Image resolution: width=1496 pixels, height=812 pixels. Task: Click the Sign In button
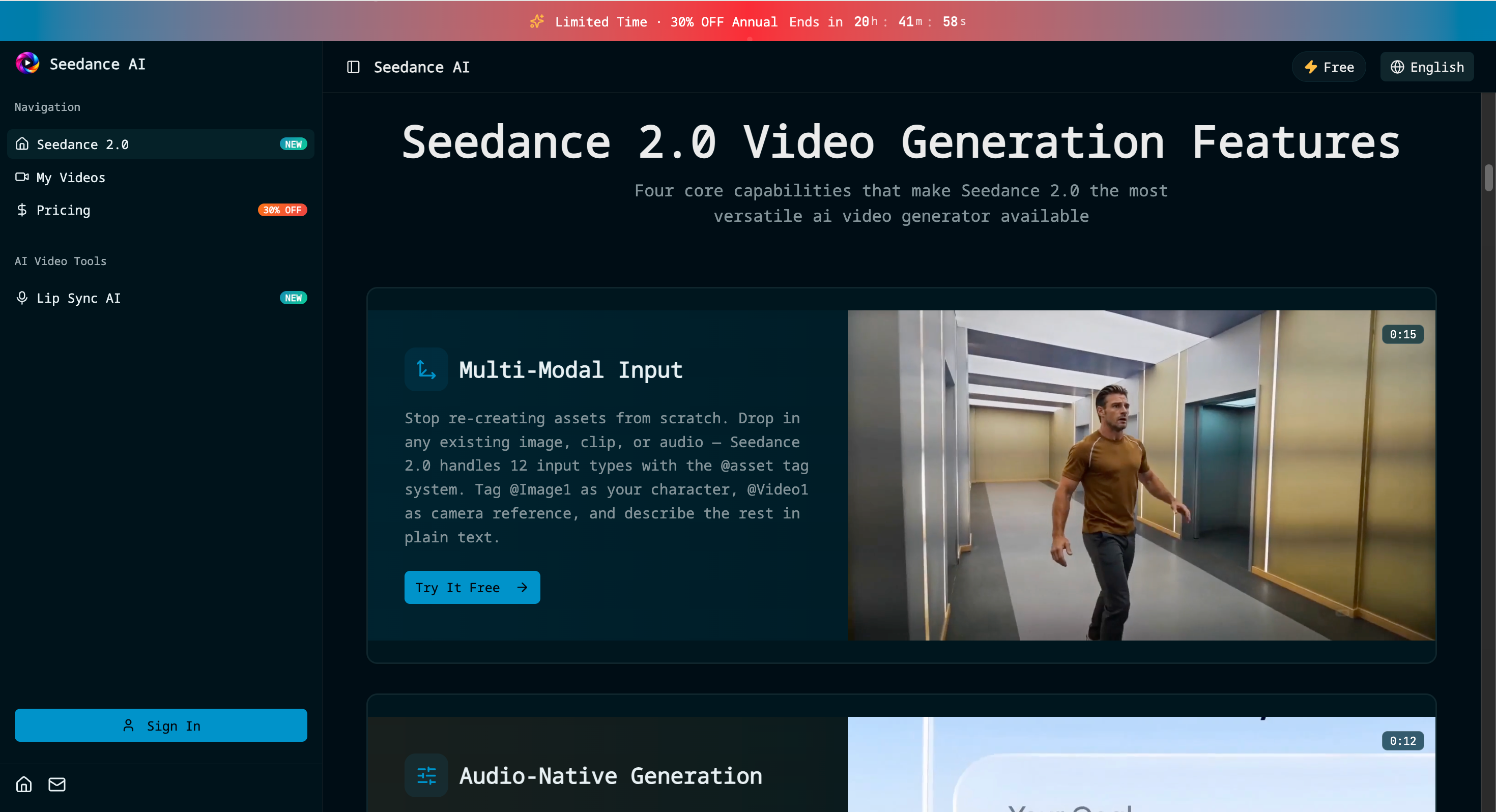(161, 726)
